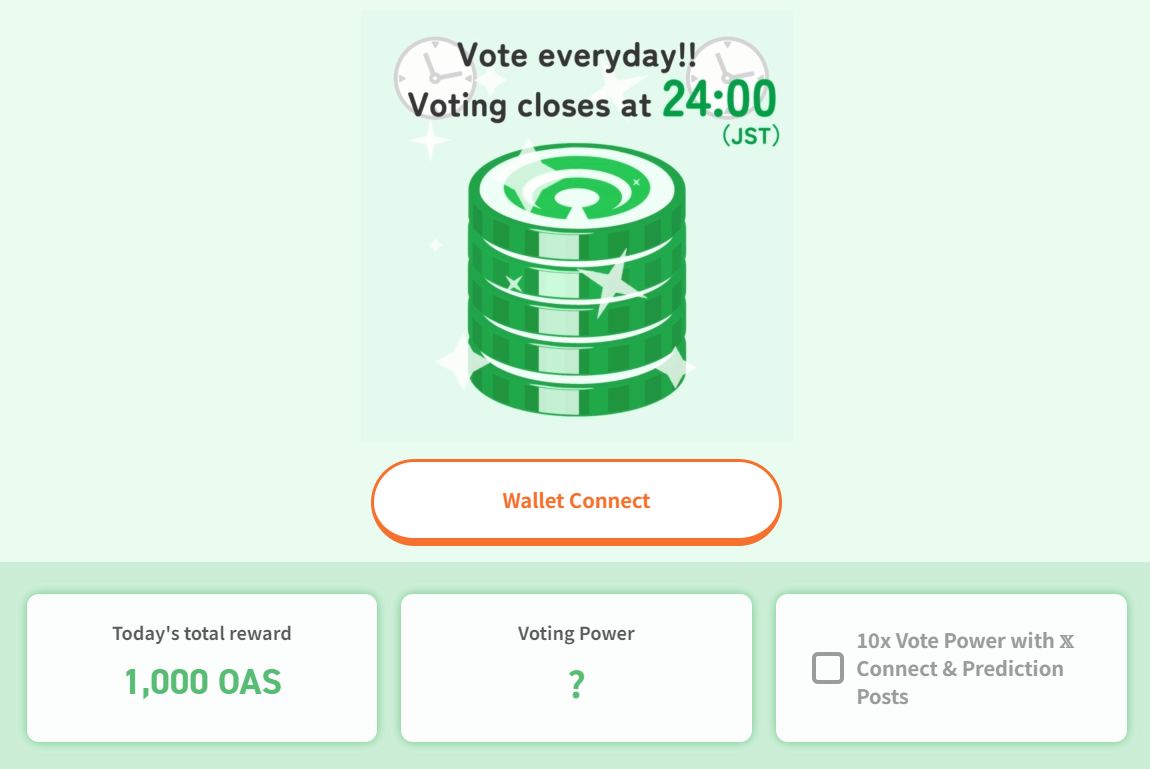
Task: Click the right clock icon
Action: click(x=729, y=70)
